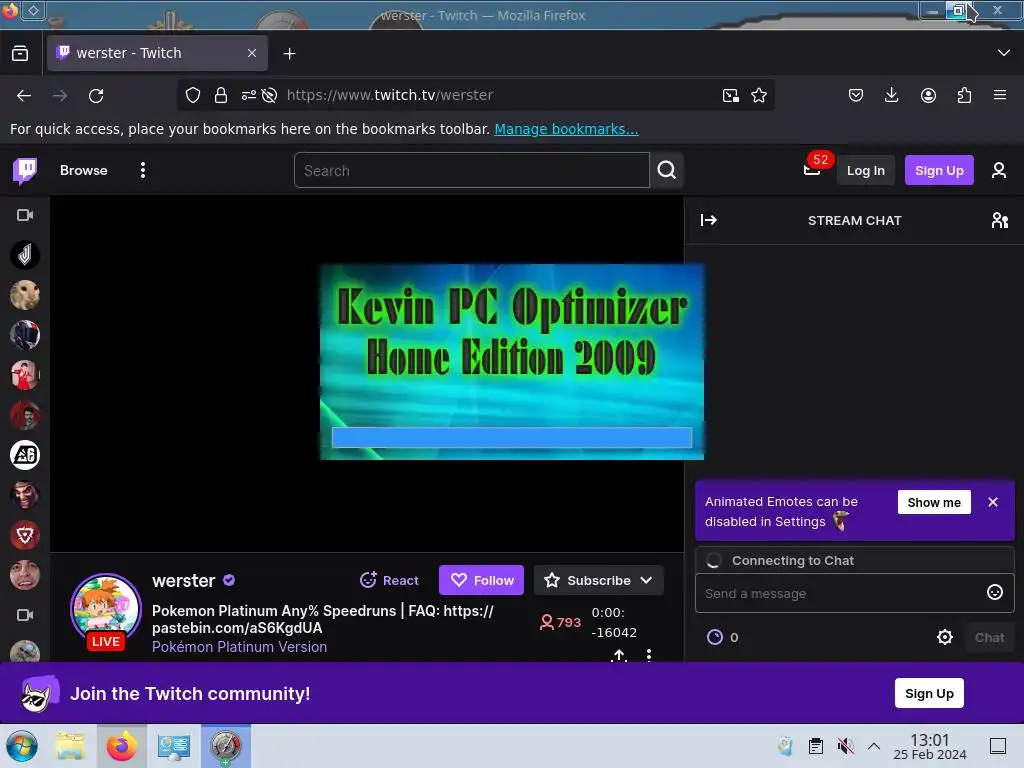Open the notifications inbox showing 52
Viewport: 1024px width, 768px height.
point(812,170)
